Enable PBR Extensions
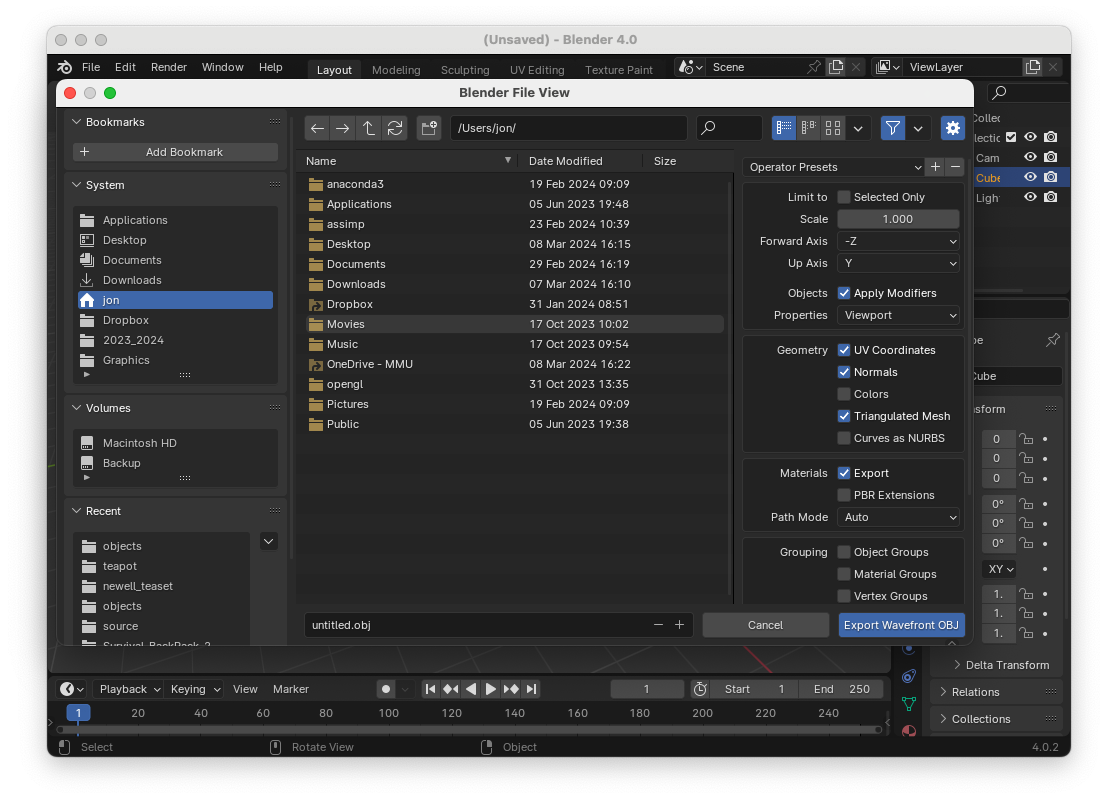 click(844, 495)
